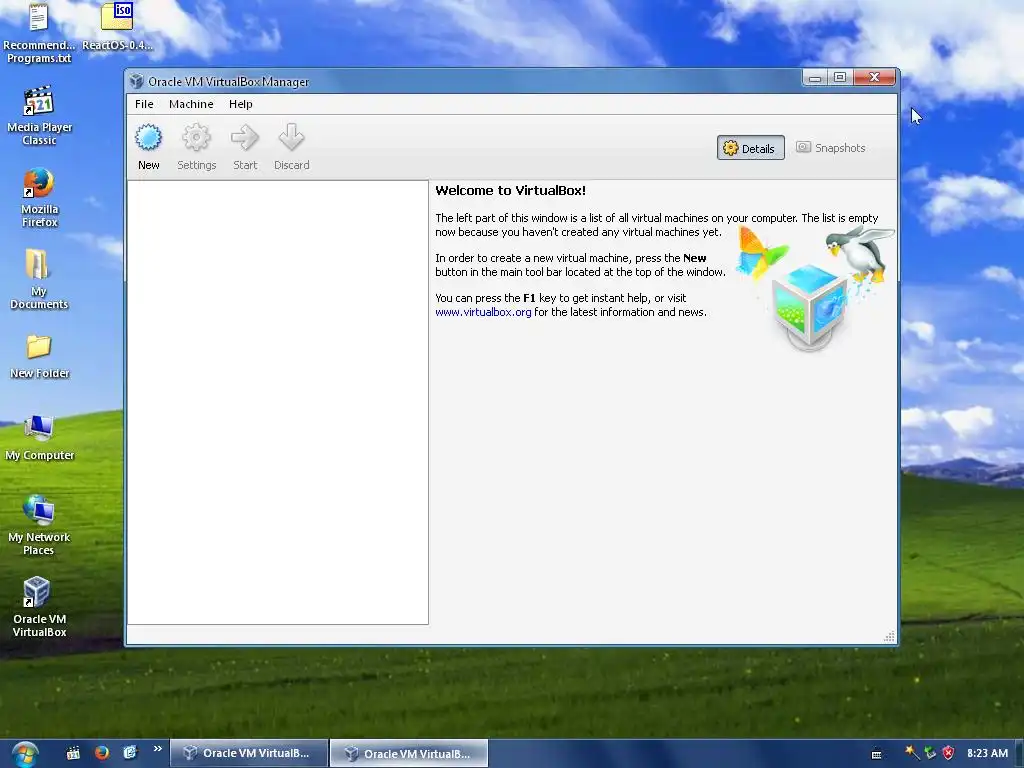1024x768 pixels.
Task: Click the keyboard icon in system tray
Action: click(876, 754)
